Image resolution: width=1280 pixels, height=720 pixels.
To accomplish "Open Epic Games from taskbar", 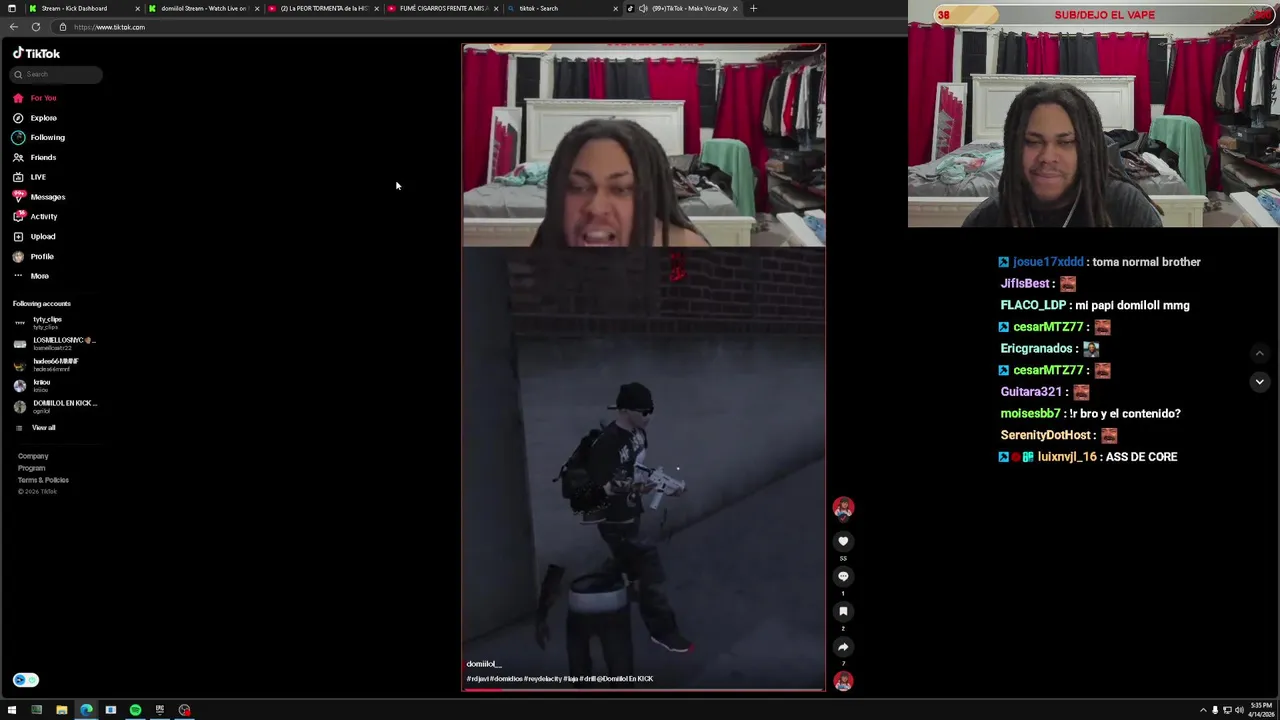I will pos(160,710).
